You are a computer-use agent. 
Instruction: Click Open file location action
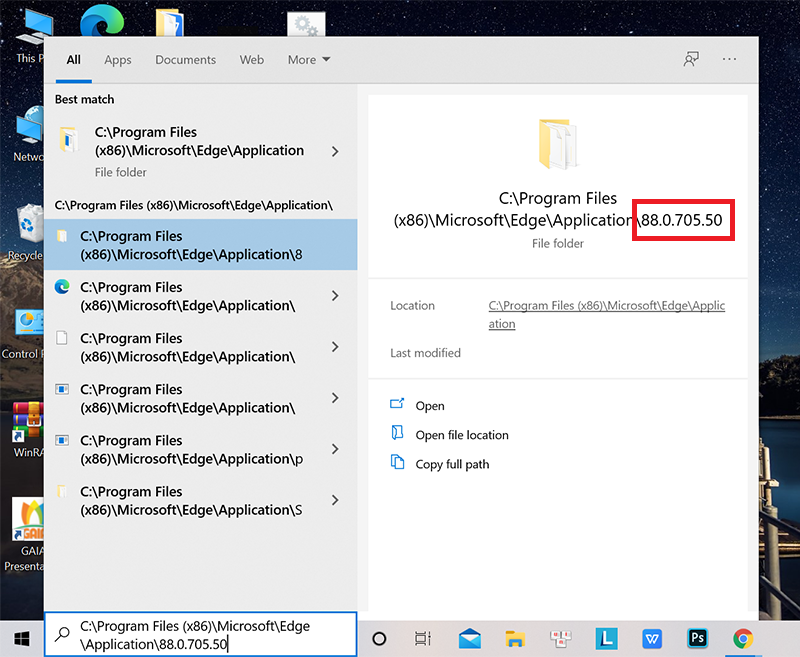click(462, 435)
